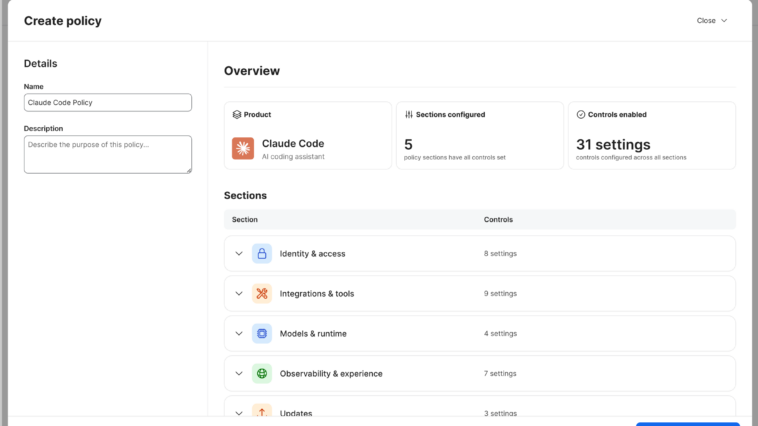Select the Observability & experience label
The height and width of the screenshot is (426, 758).
[331, 373]
